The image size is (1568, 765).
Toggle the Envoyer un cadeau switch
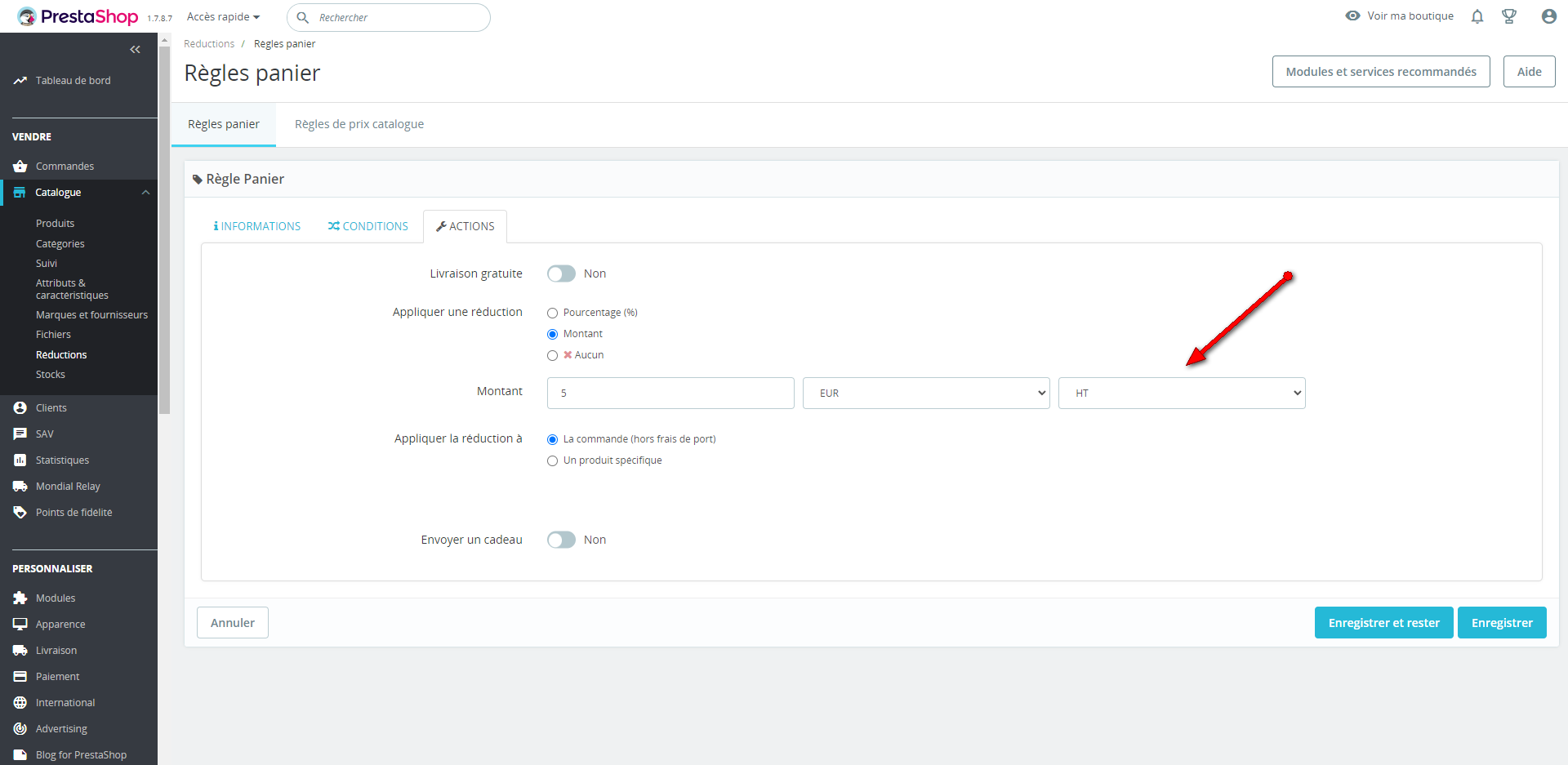[561, 540]
